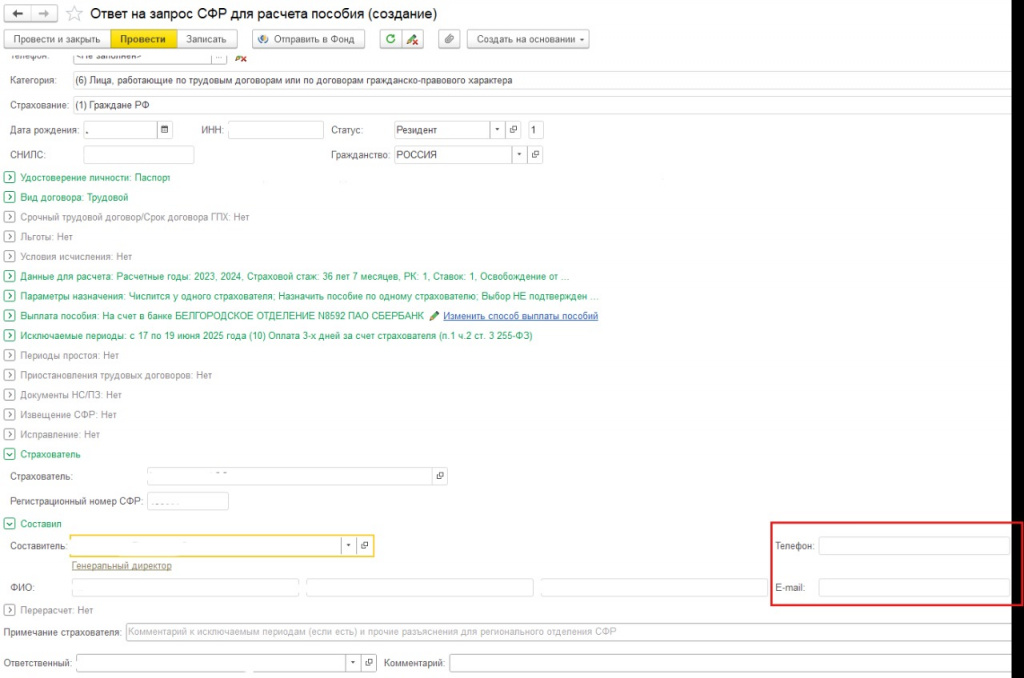This screenshot has height=678, width=1024.
Task: Open the Гражданство value with its open icon
Action: click(535, 155)
